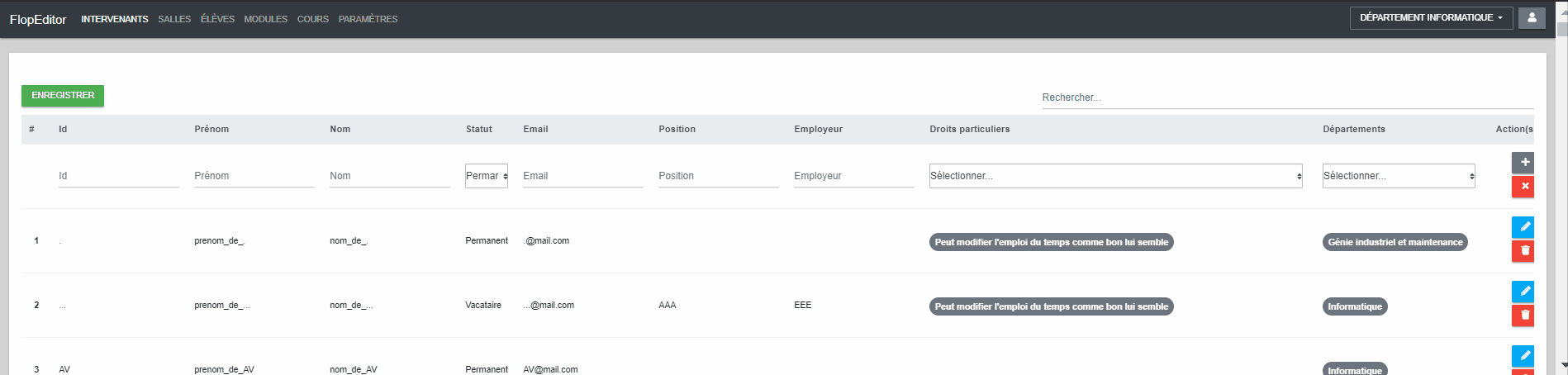
Task: Click the Prénom column header
Action: pyautogui.click(x=211, y=130)
